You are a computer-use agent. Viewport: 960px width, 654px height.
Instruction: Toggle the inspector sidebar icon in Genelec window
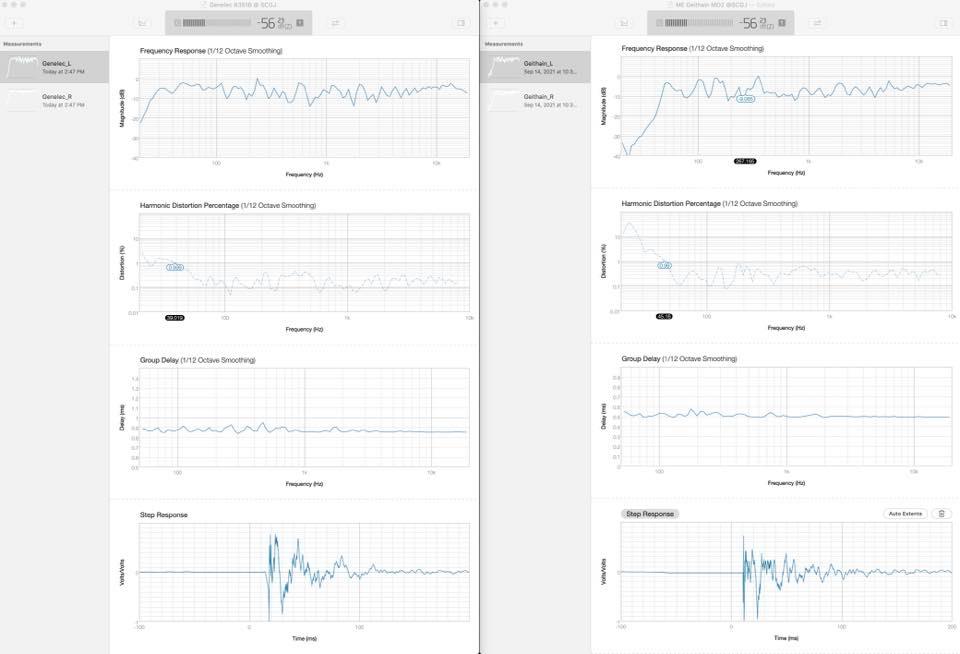coord(461,23)
